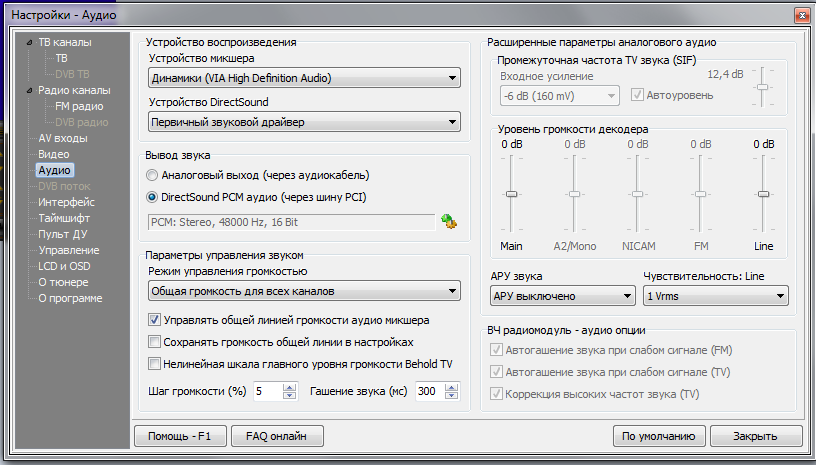
Task: Open the АРУ звука dropdown
Action: pyautogui.click(x=563, y=296)
